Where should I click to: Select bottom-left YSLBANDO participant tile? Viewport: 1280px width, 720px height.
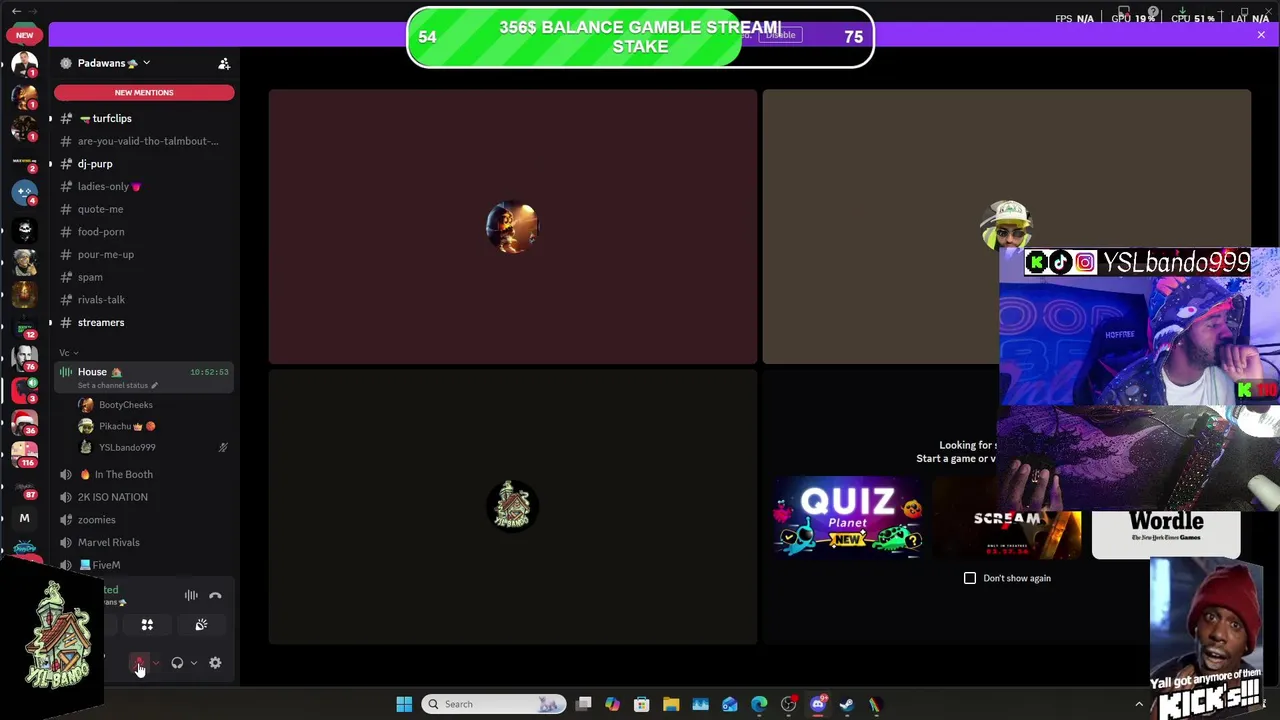(513, 507)
